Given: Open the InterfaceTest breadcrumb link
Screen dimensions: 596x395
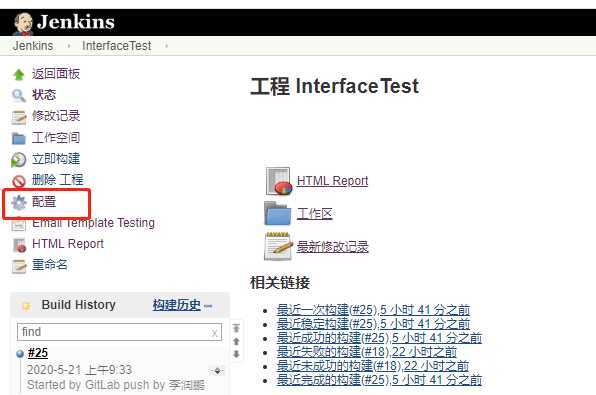Looking at the screenshot, I should coord(117,46).
